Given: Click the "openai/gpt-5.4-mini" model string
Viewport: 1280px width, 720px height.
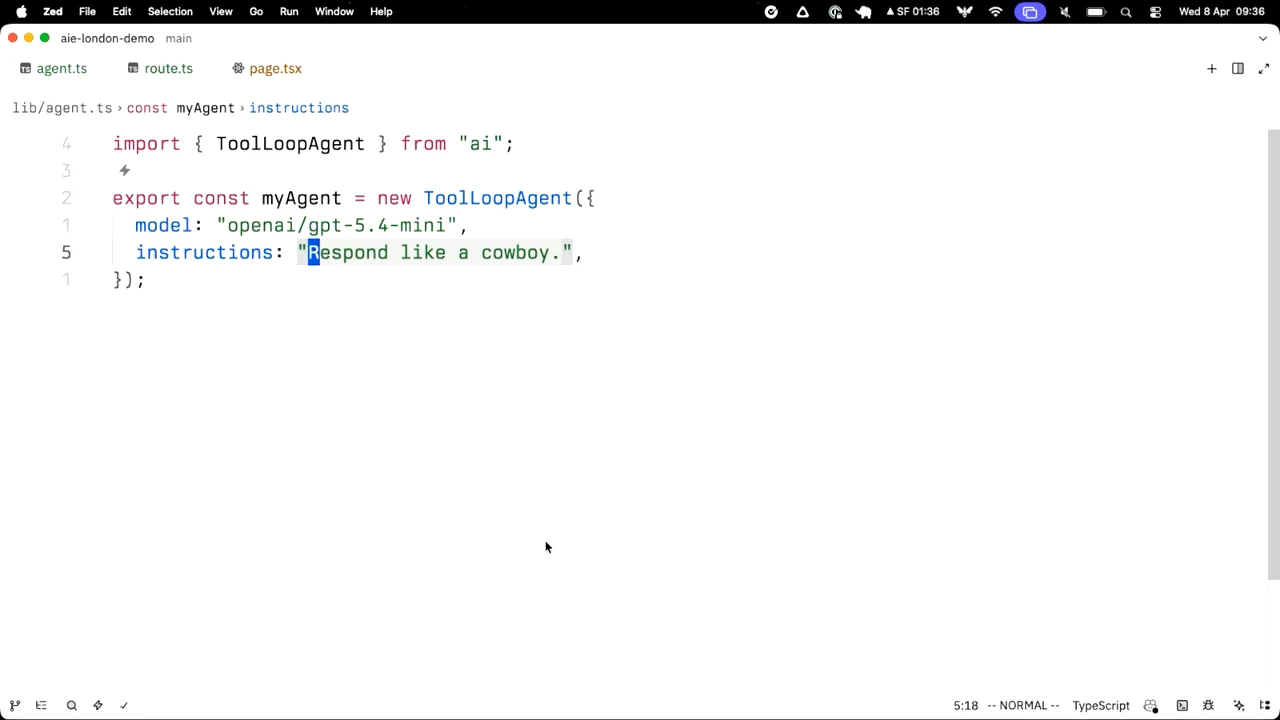Looking at the screenshot, I should click(x=336, y=225).
